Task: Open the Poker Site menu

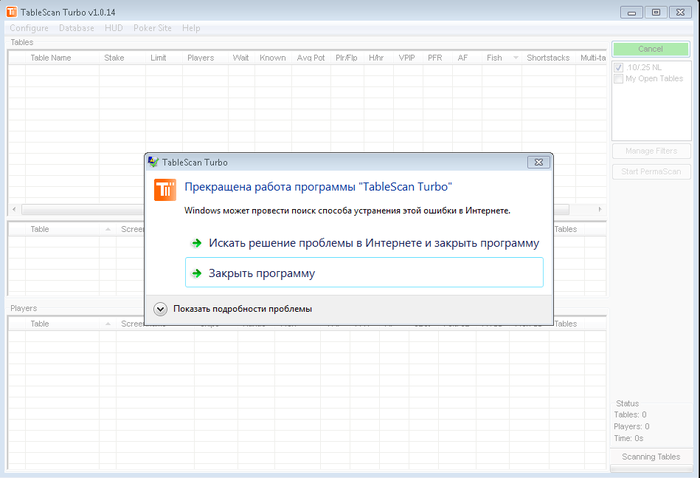Action: [152, 28]
